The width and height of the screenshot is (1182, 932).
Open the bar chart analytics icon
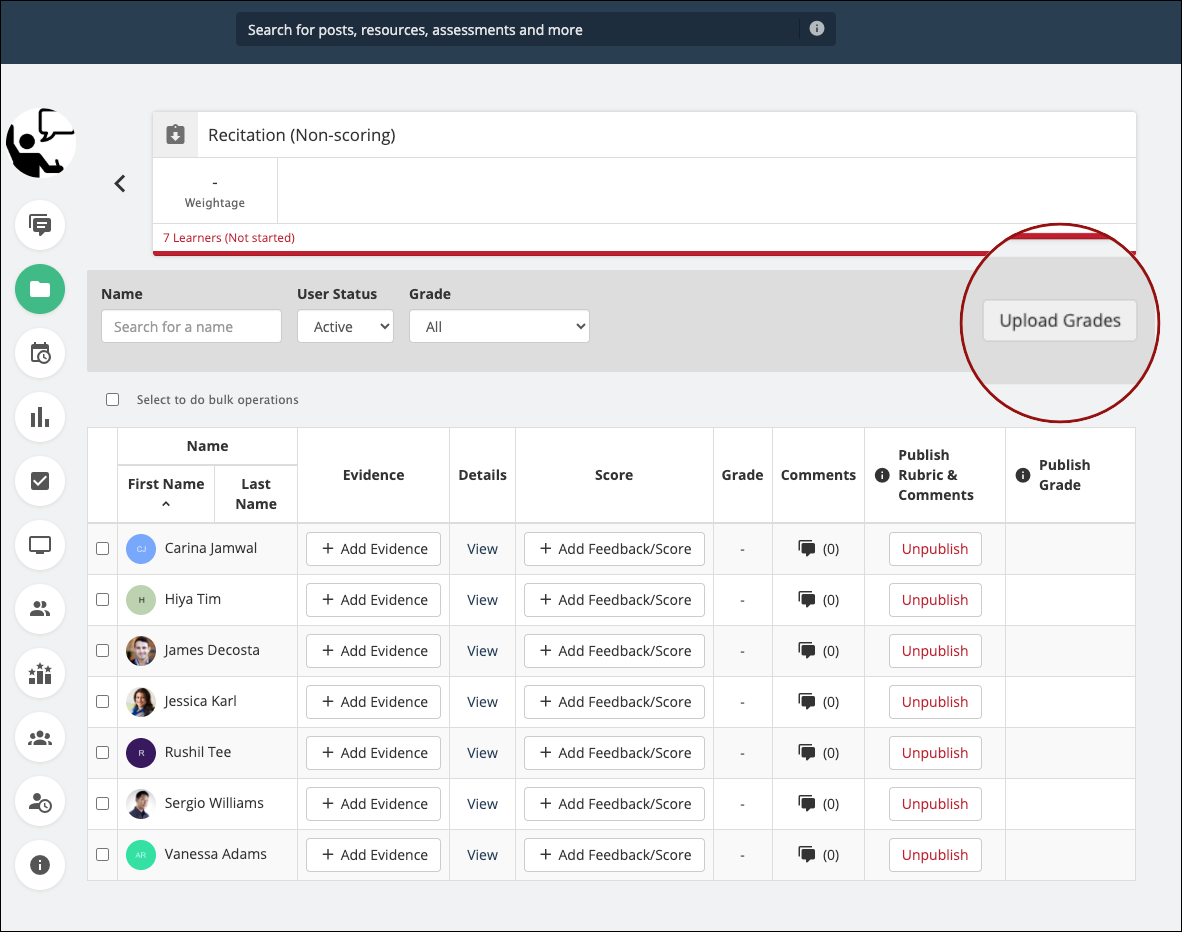click(x=40, y=417)
